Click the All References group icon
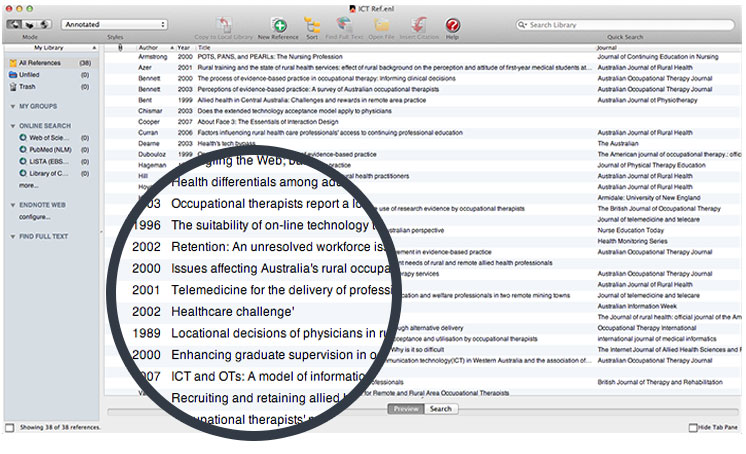The width and height of the screenshot is (746, 454). [x=13, y=63]
